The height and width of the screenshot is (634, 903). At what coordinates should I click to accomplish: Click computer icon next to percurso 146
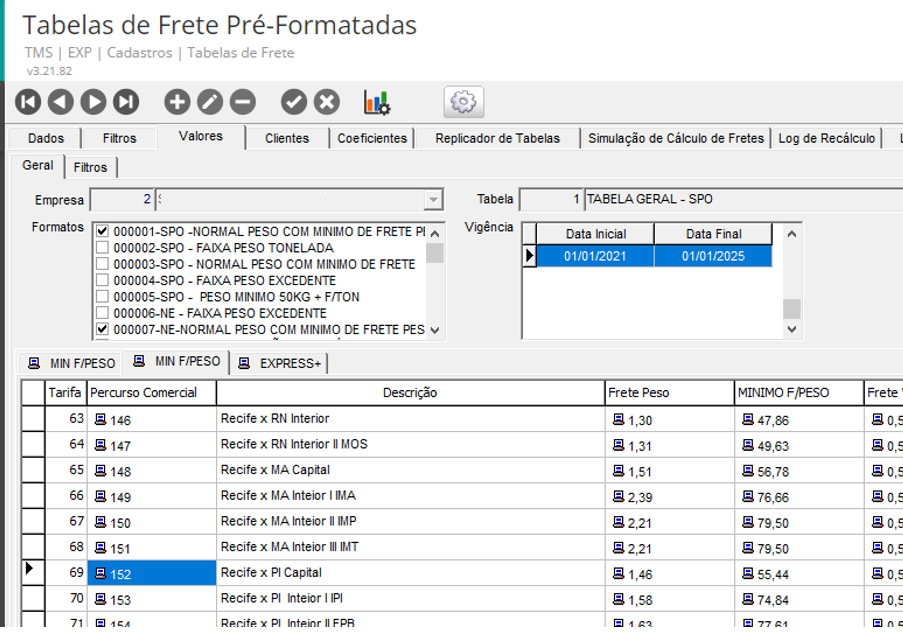pyautogui.click(x=100, y=419)
